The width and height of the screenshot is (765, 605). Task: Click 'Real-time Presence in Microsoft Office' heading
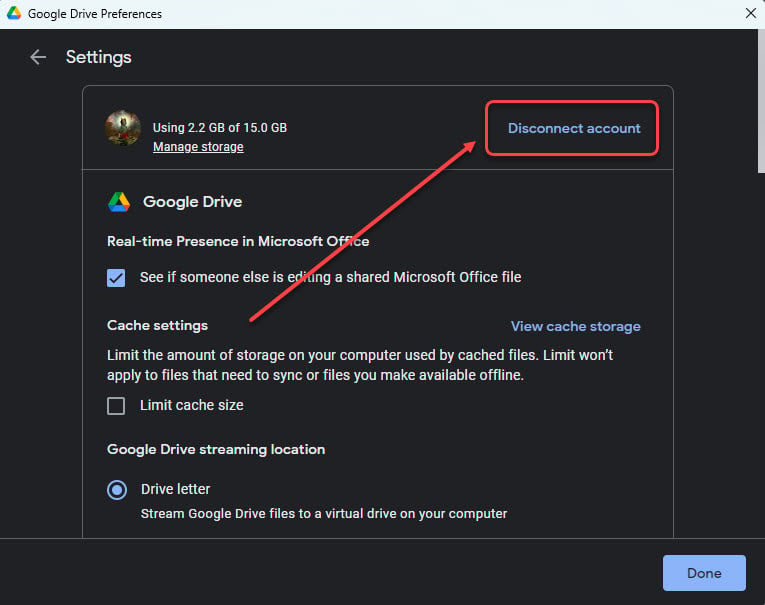click(238, 242)
